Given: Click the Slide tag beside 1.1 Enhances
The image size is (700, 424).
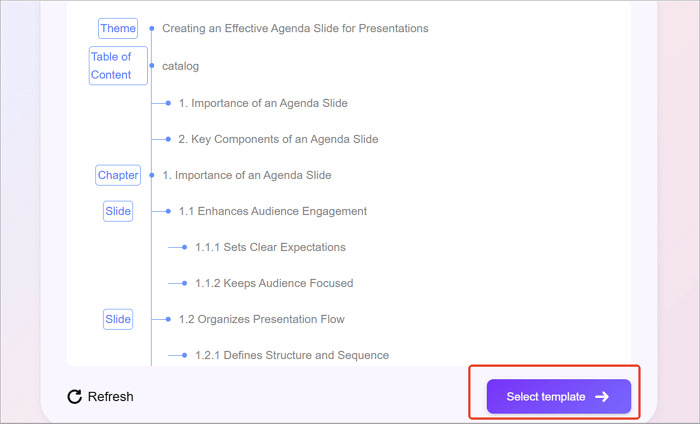Looking at the screenshot, I should click(118, 211).
